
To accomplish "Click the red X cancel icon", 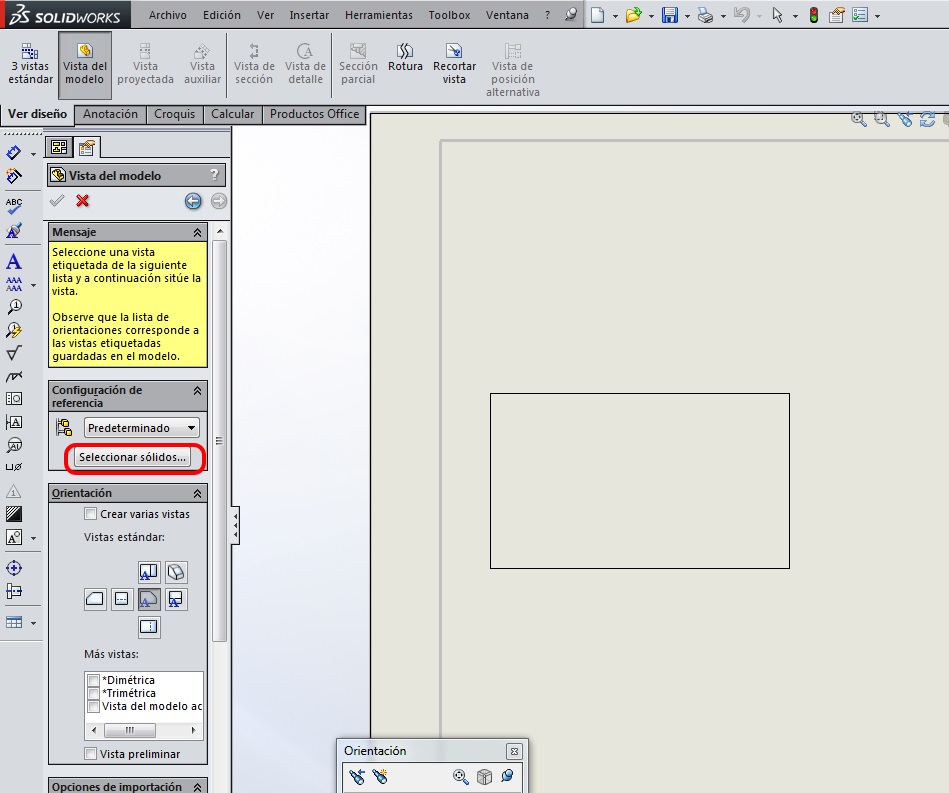I will click(83, 200).
